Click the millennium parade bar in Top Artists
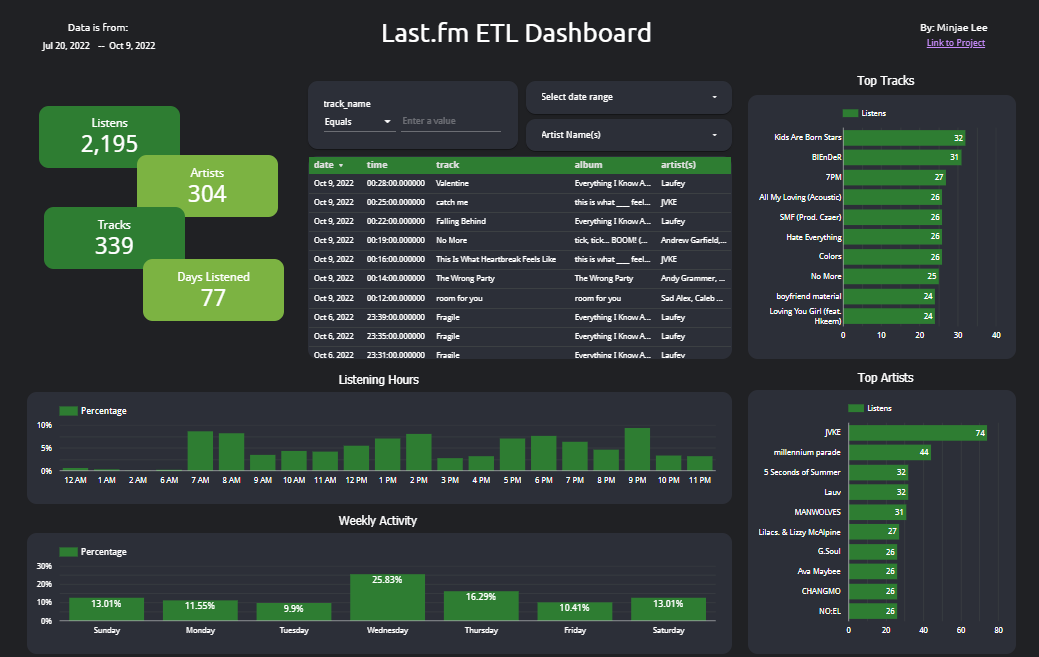This screenshot has height=657, width=1039. coord(889,453)
